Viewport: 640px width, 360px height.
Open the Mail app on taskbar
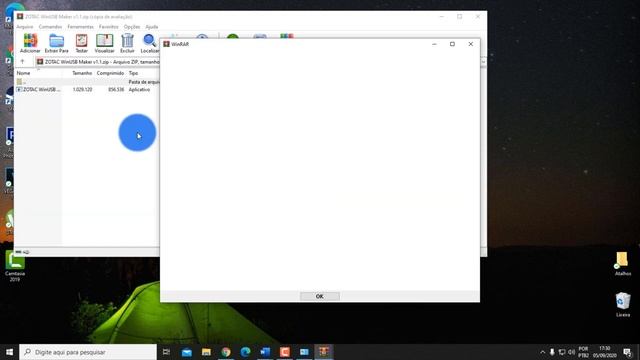click(187, 352)
